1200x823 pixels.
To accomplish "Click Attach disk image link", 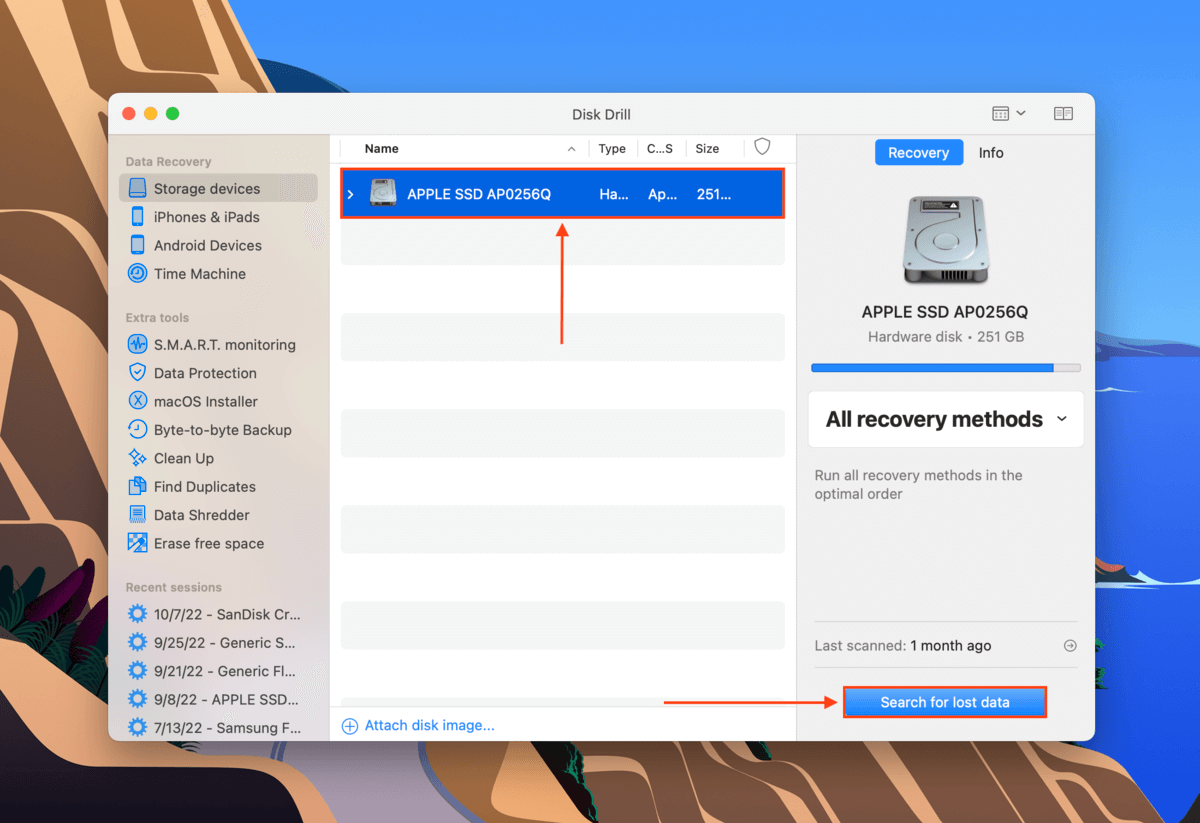I will pos(429,726).
